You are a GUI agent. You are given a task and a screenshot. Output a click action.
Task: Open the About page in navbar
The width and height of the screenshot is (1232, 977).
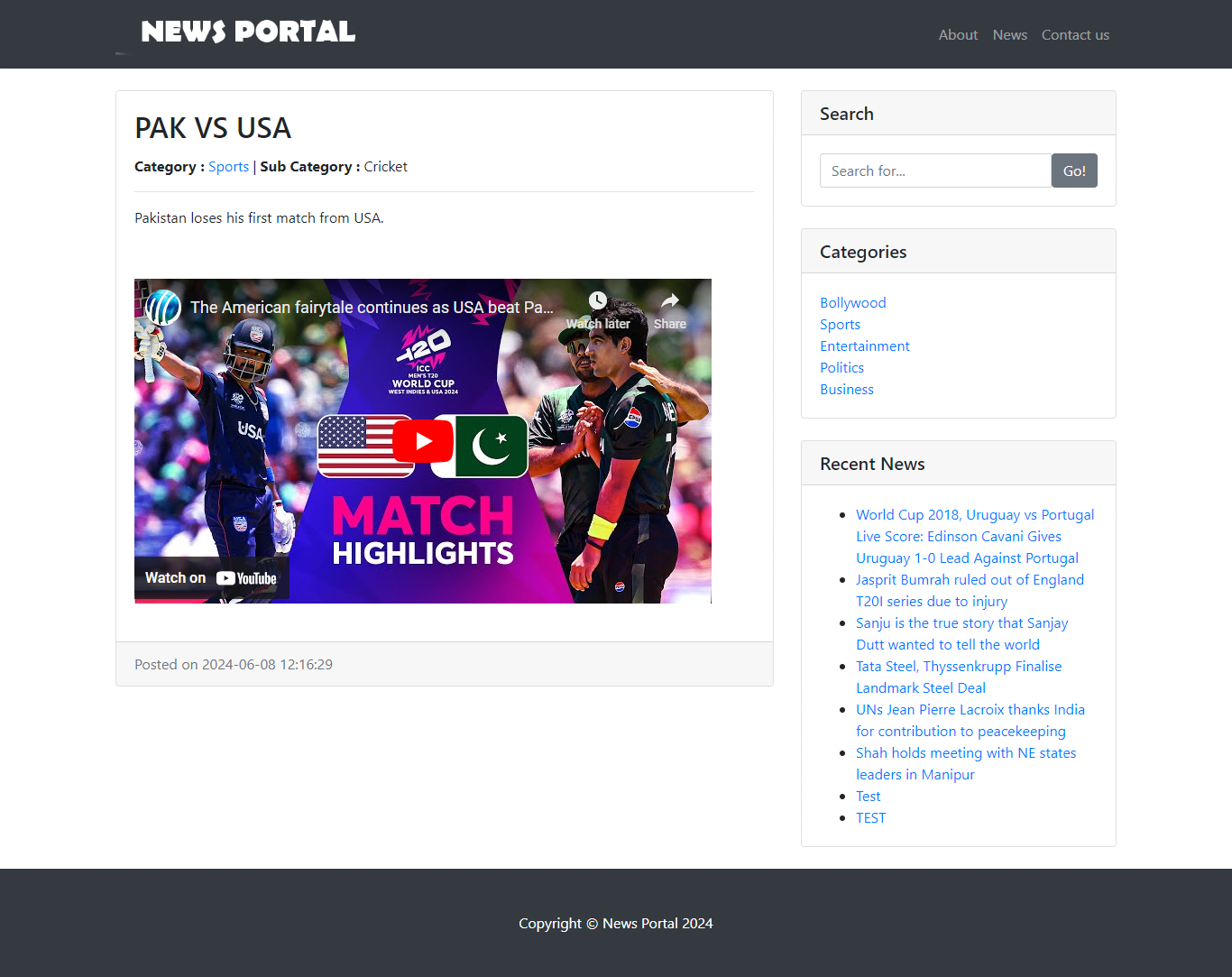[x=957, y=35]
